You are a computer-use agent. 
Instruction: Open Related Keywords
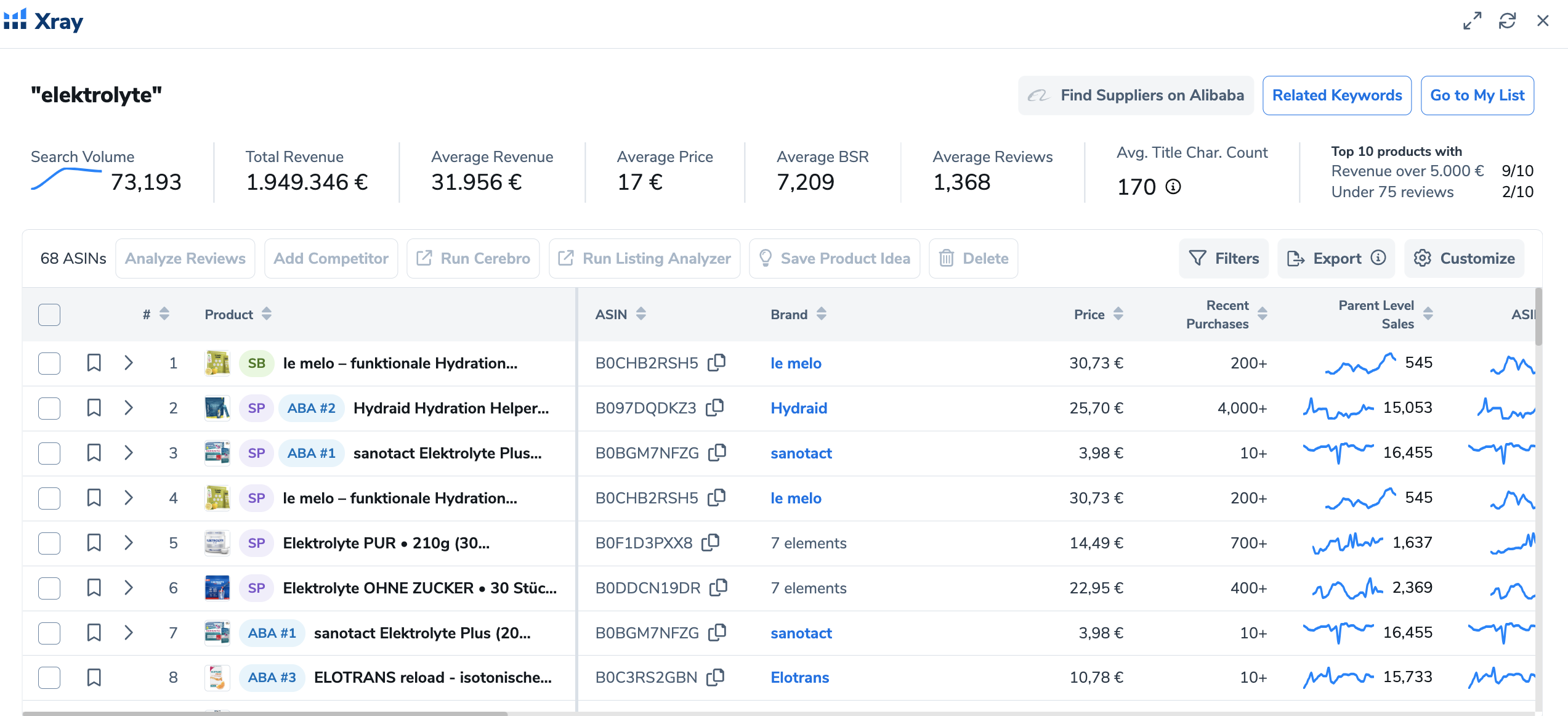[1337, 96]
